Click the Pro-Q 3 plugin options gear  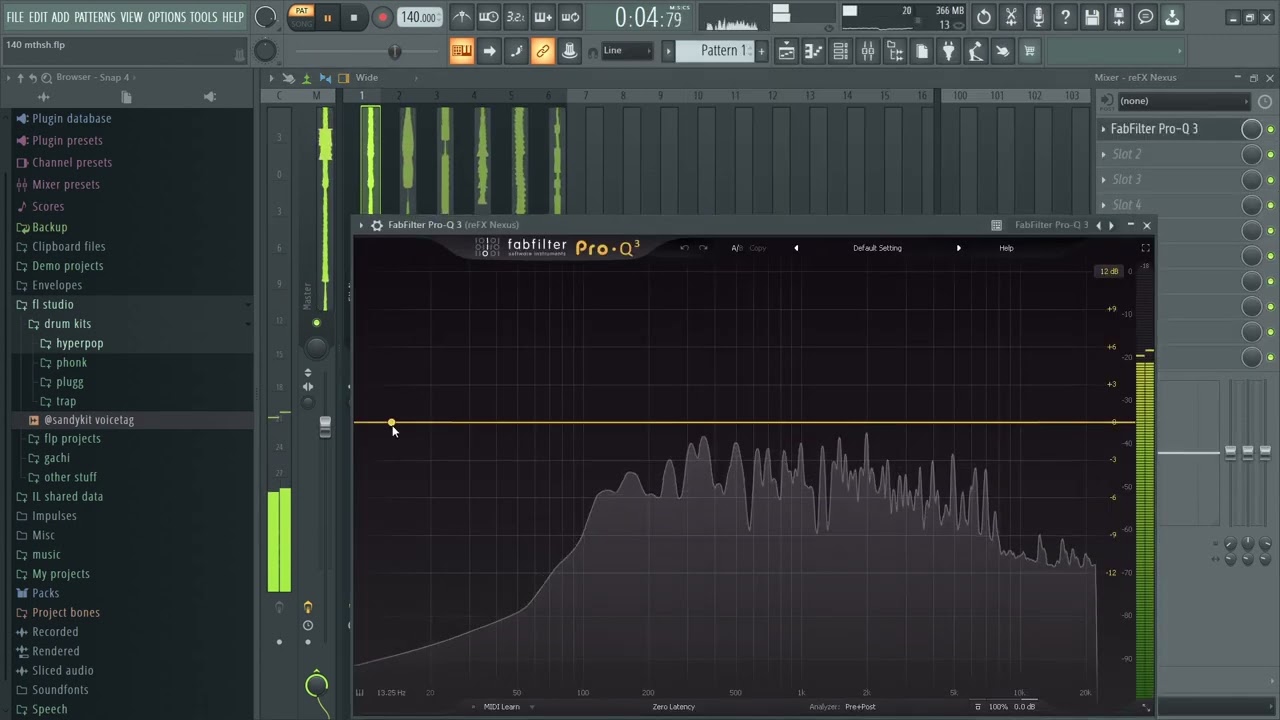(x=377, y=225)
